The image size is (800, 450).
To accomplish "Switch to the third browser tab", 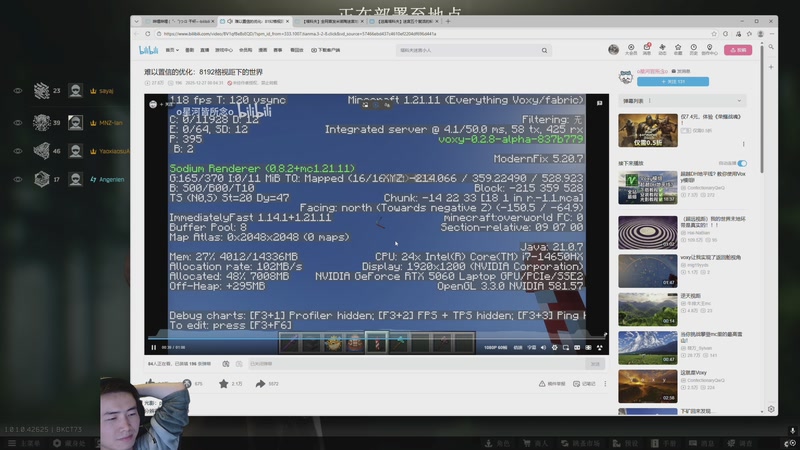I will [x=330, y=21].
